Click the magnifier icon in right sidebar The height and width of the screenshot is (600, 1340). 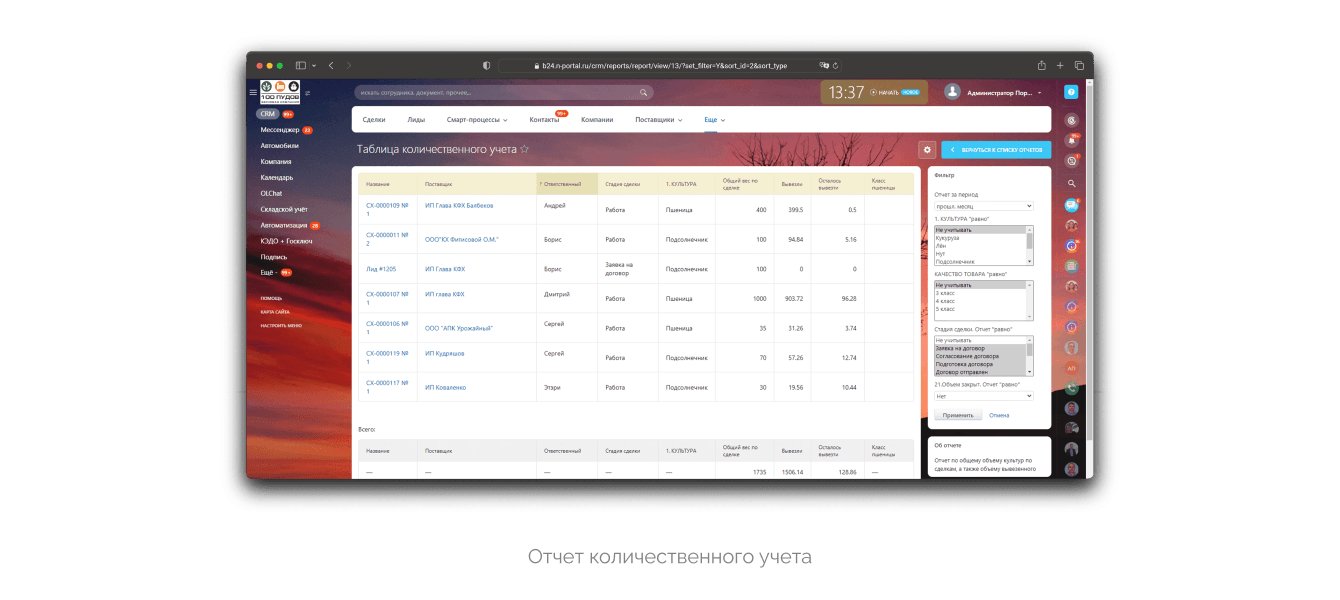tap(1071, 183)
